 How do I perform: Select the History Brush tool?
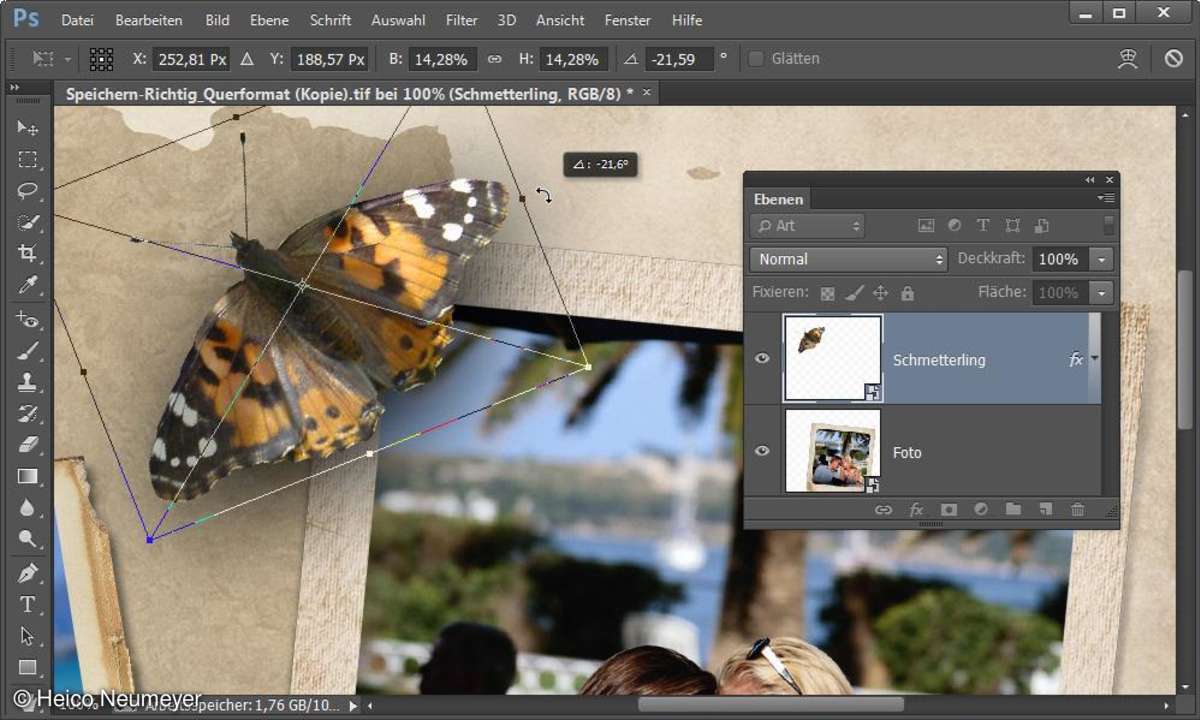(27, 413)
